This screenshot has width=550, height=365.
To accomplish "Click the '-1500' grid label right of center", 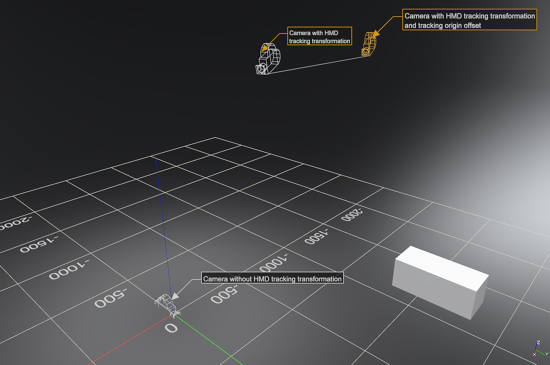I will (x=316, y=237).
